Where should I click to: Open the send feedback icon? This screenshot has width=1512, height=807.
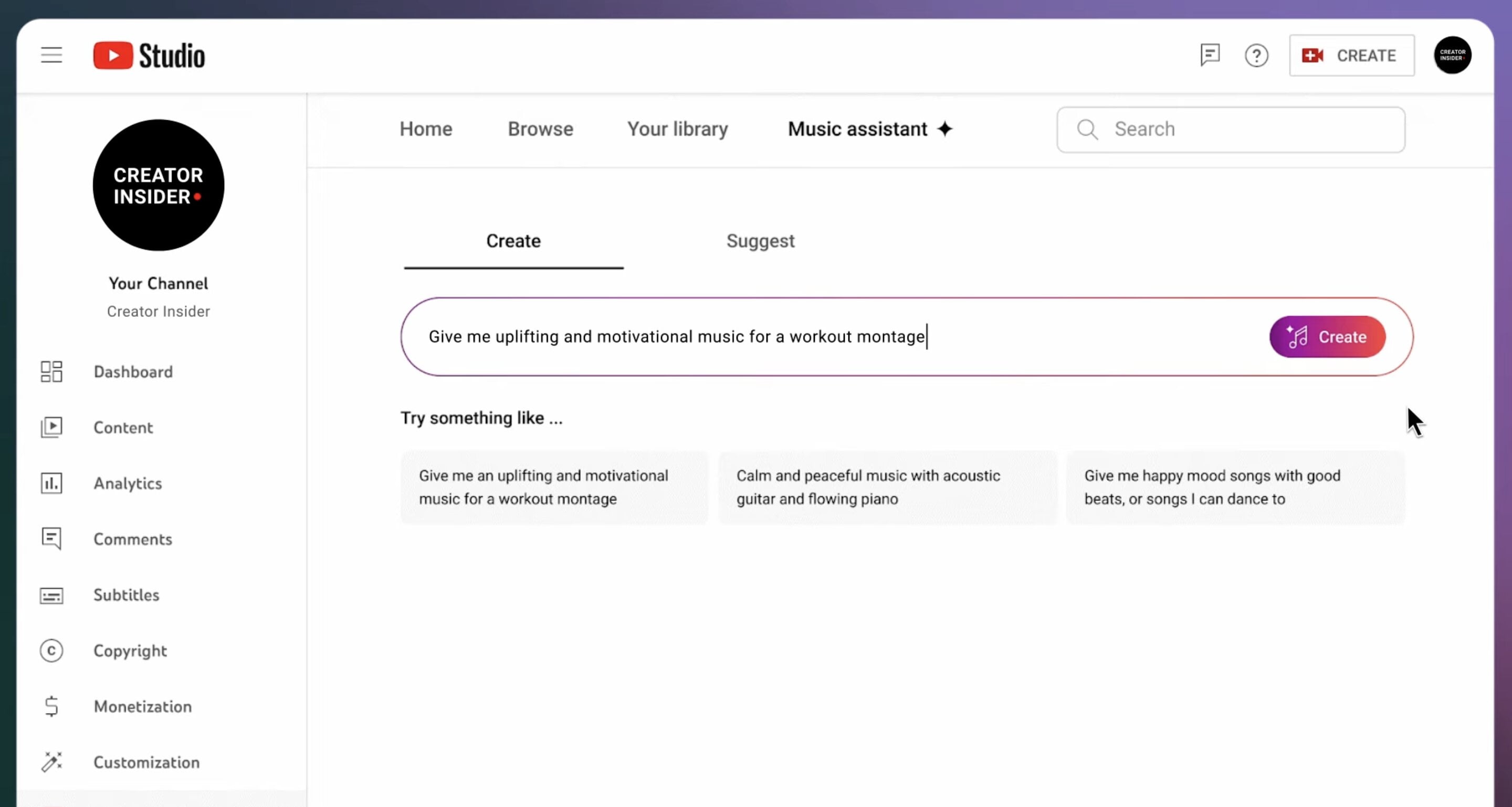pos(1210,55)
